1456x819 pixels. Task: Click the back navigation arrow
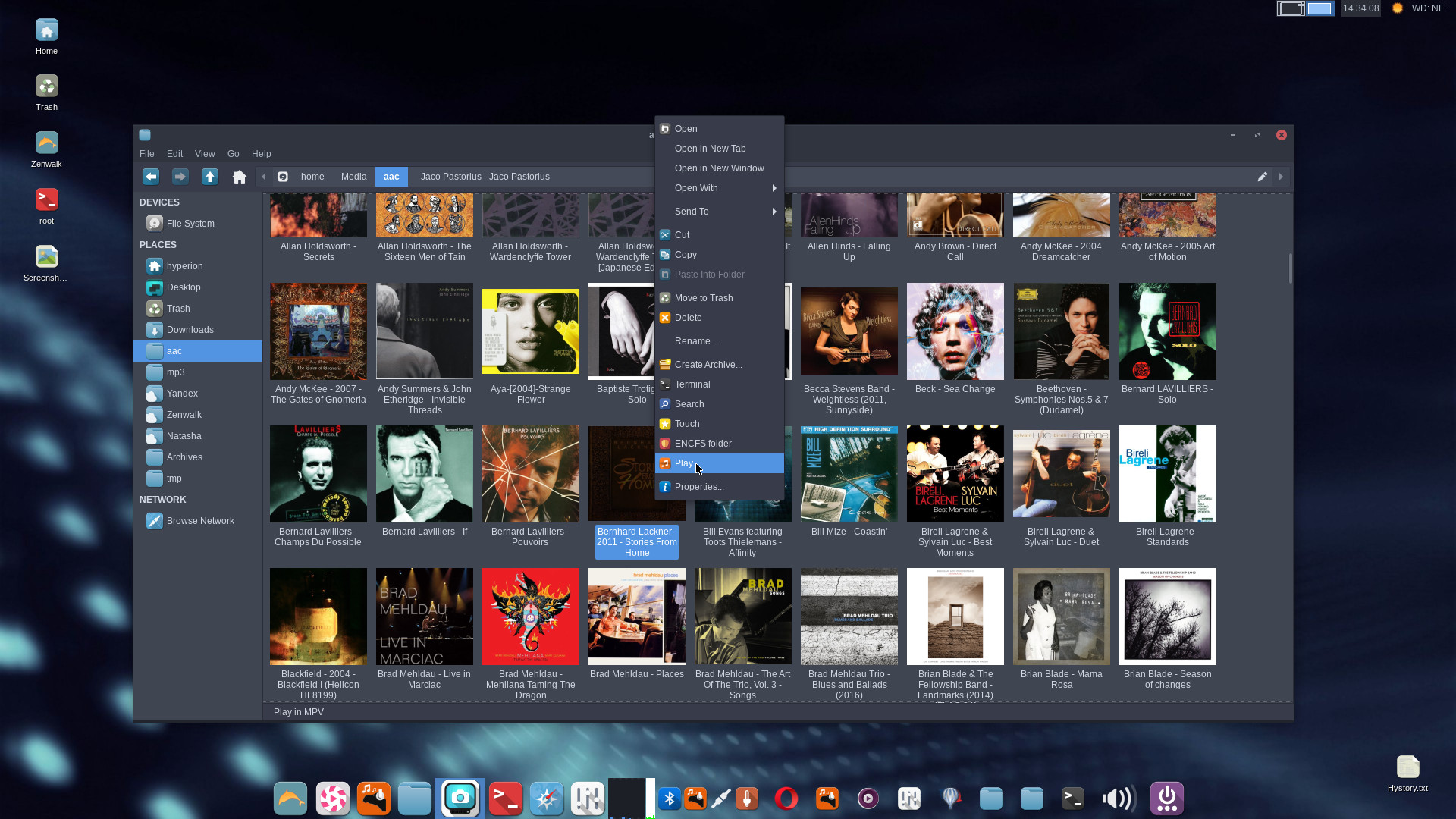[151, 177]
